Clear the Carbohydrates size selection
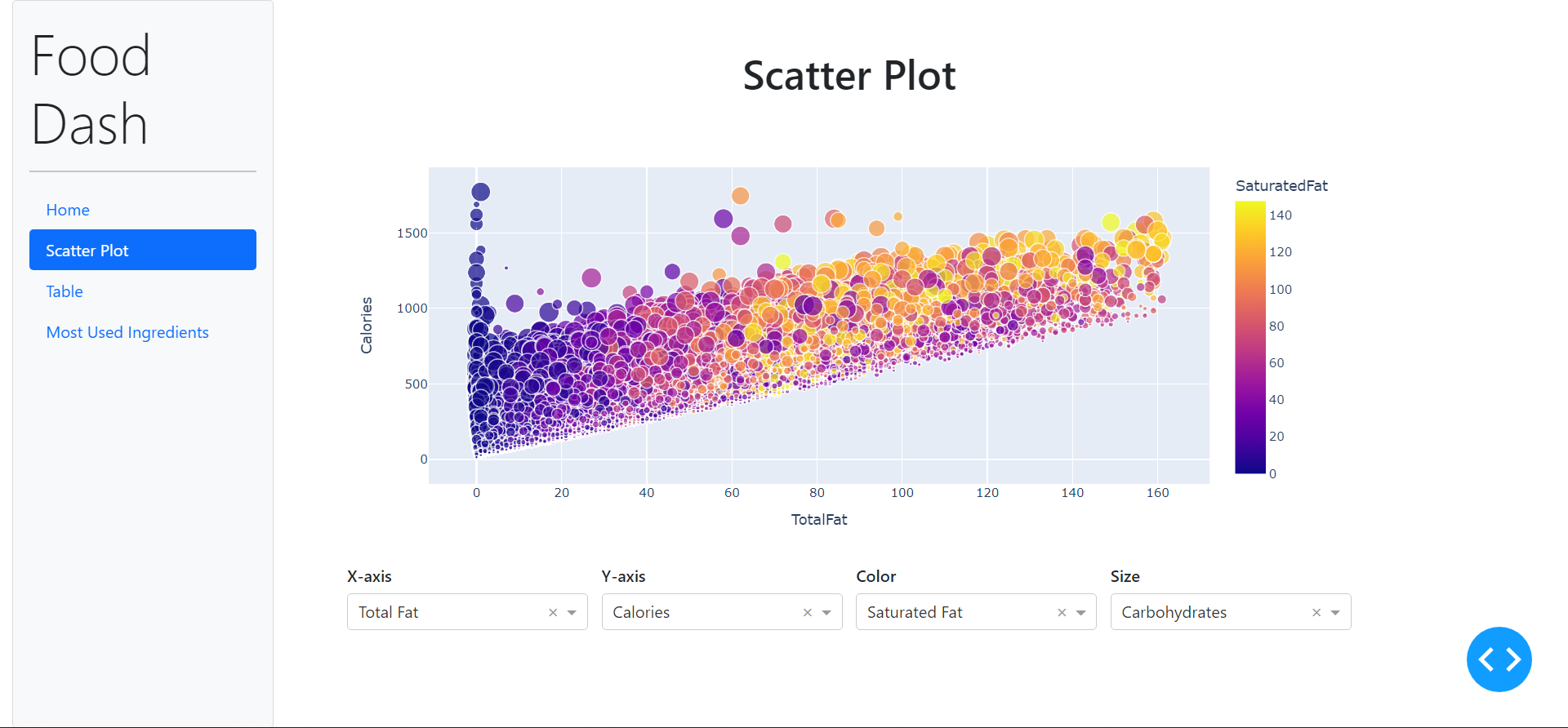 click(x=1316, y=612)
